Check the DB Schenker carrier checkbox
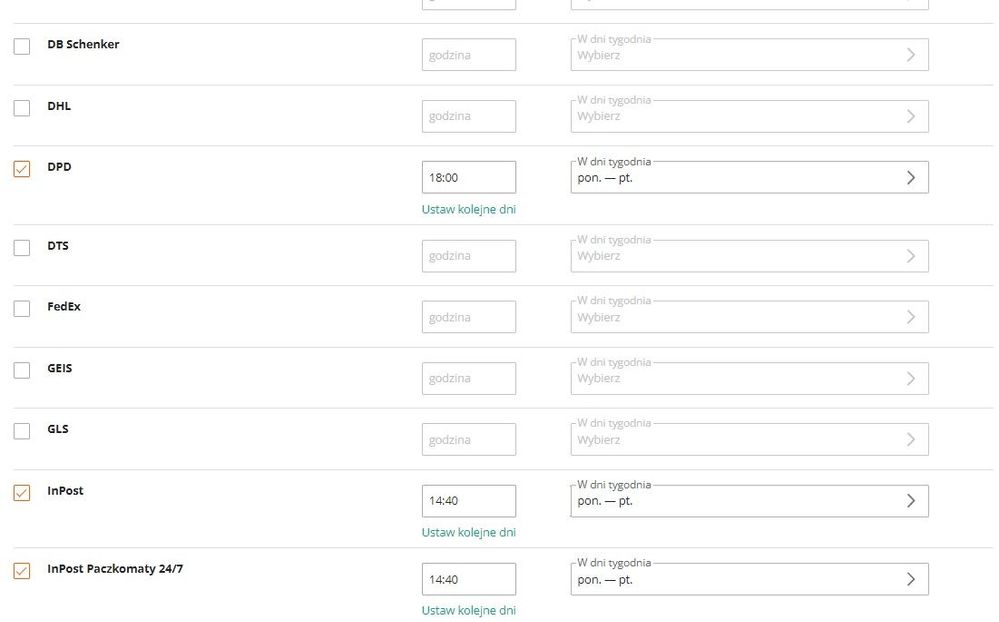Image resolution: width=999 pixels, height=622 pixels. pos(22,46)
